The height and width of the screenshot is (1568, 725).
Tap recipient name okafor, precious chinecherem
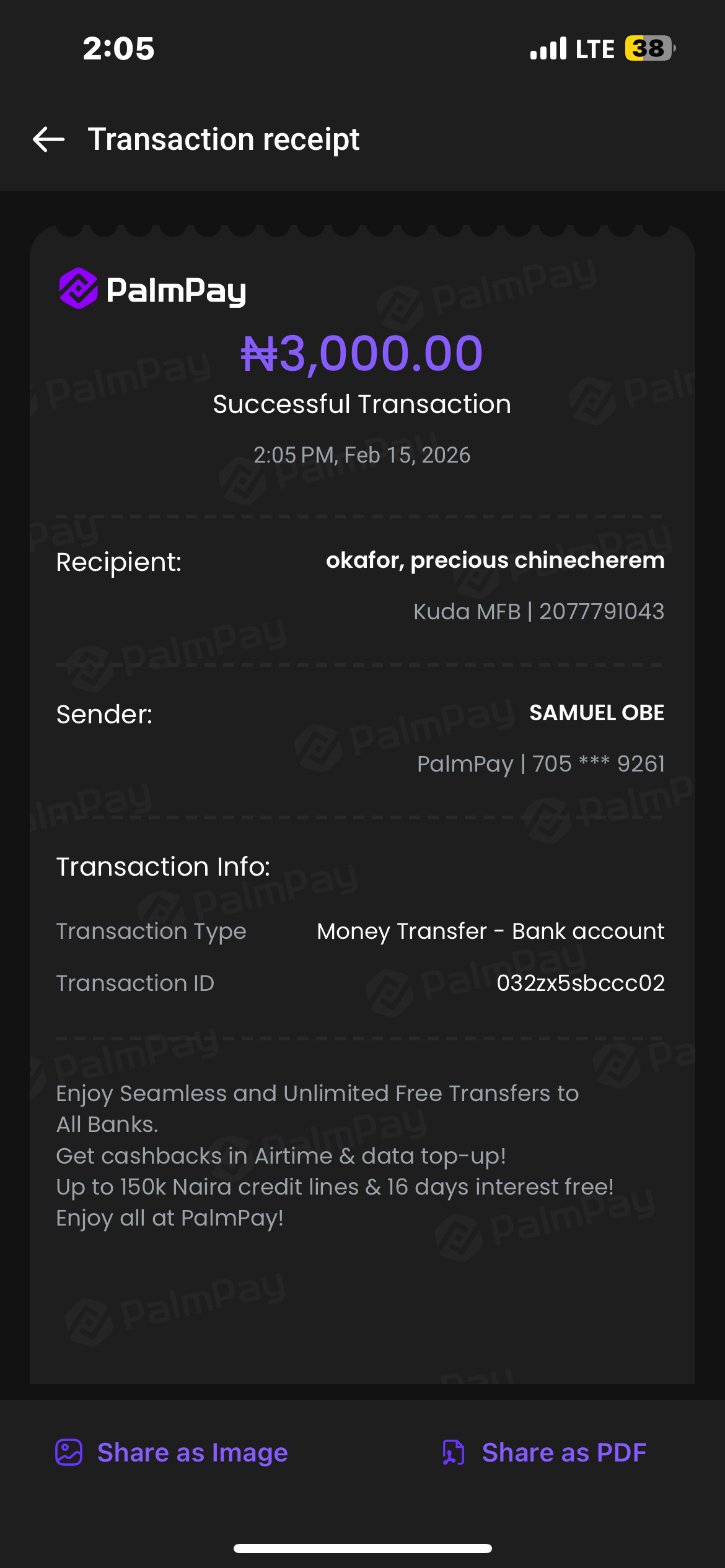point(495,560)
